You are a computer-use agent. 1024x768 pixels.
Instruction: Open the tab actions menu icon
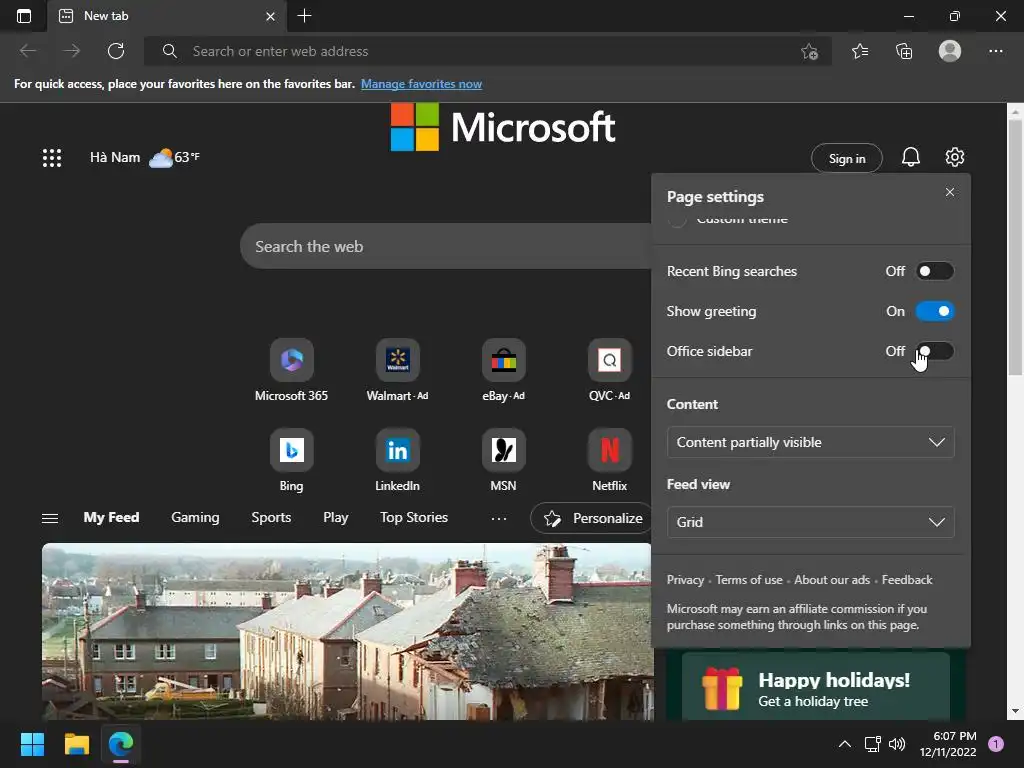(x=24, y=16)
